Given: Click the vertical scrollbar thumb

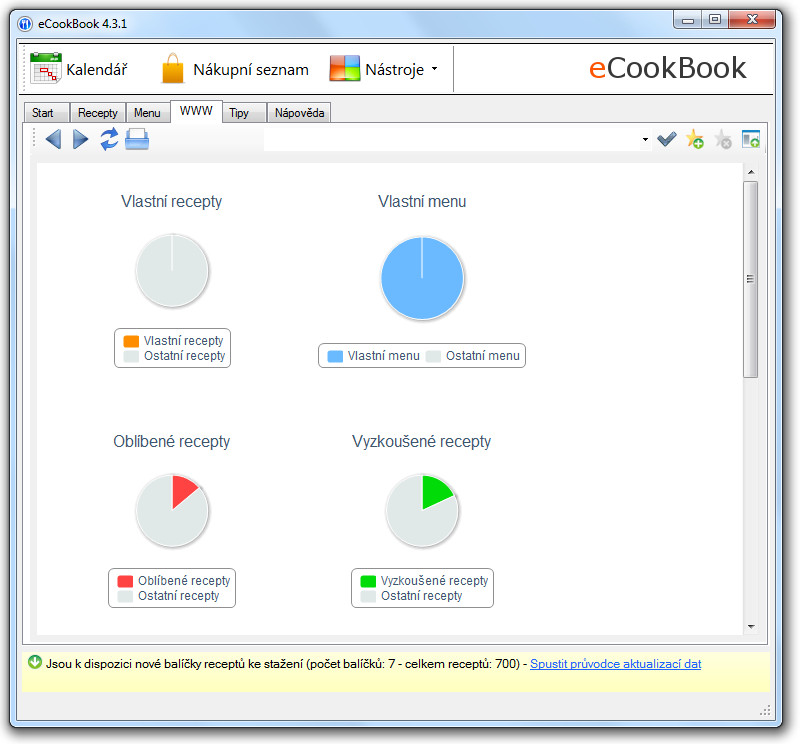Looking at the screenshot, I should (751, 279).
